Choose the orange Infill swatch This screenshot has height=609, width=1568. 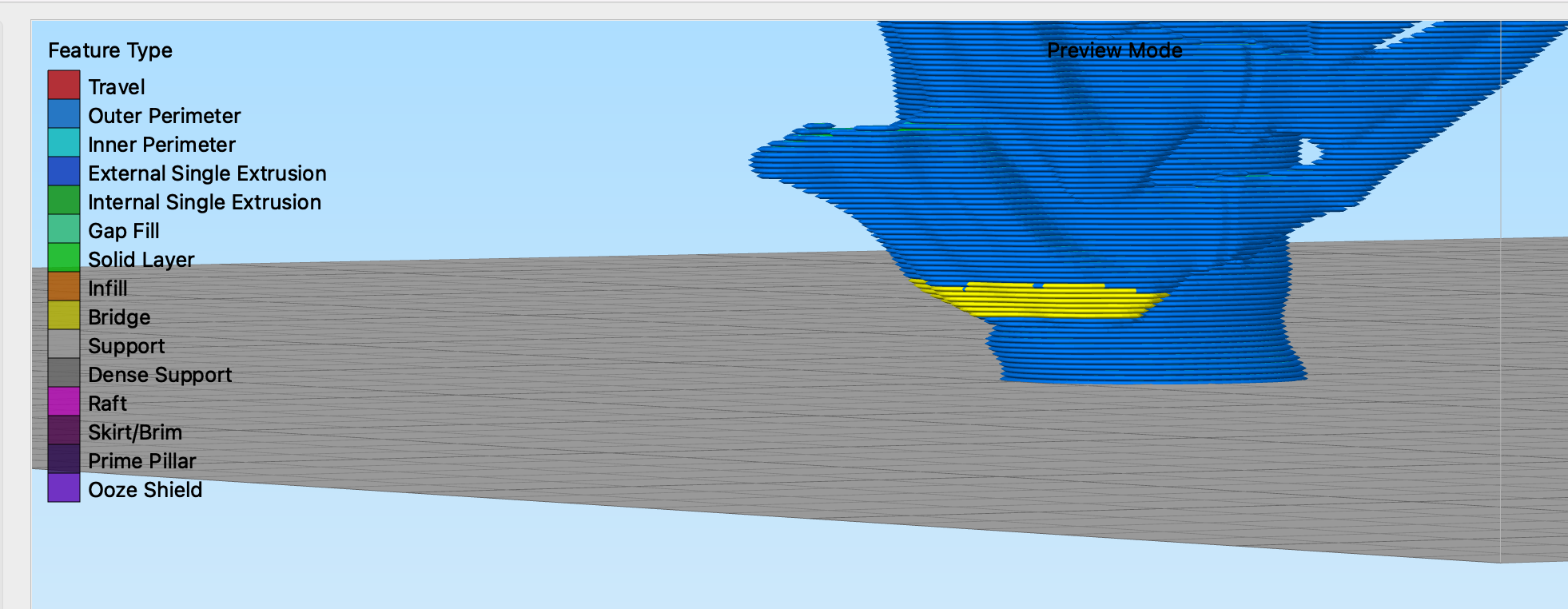click(64, 286)
